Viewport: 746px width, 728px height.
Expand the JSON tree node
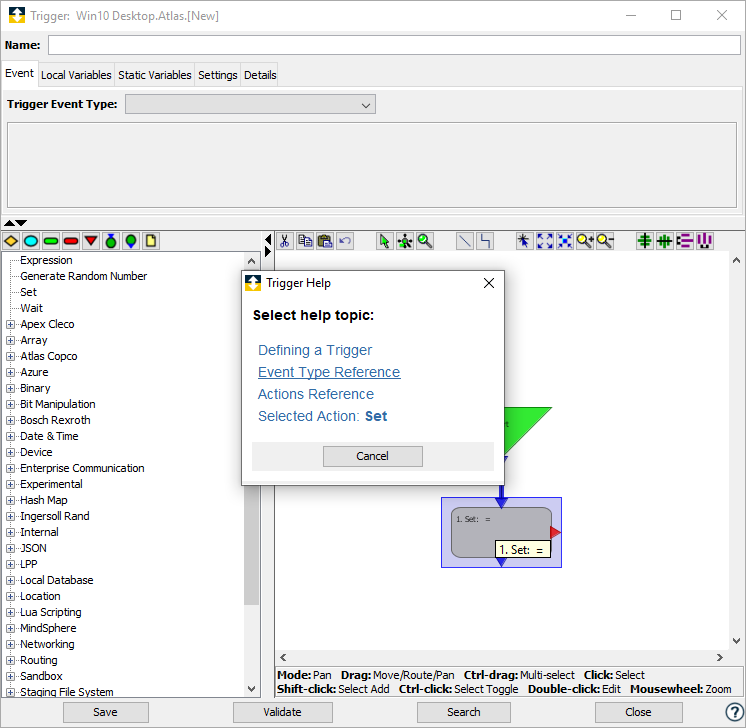coord(10,549)
